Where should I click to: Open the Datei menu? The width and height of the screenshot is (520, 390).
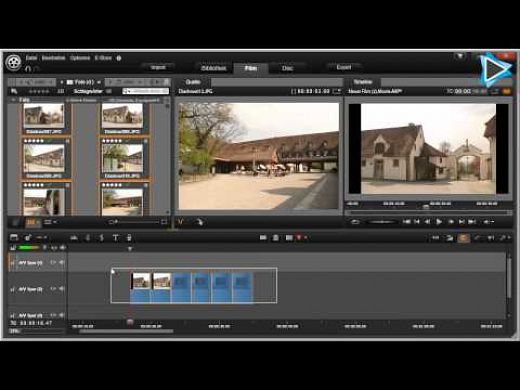[x=31, y=58]
